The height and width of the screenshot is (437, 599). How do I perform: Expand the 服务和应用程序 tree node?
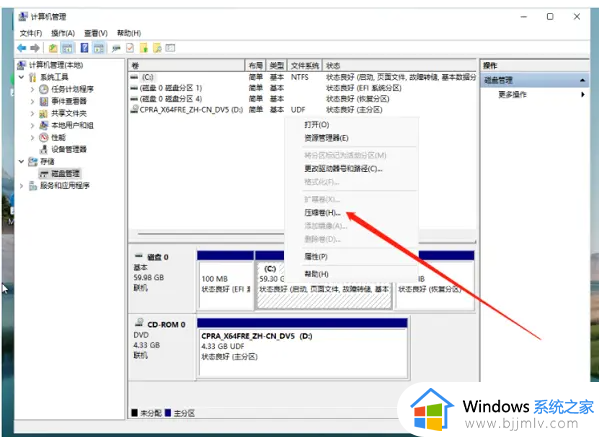click(x=22, y=186)
